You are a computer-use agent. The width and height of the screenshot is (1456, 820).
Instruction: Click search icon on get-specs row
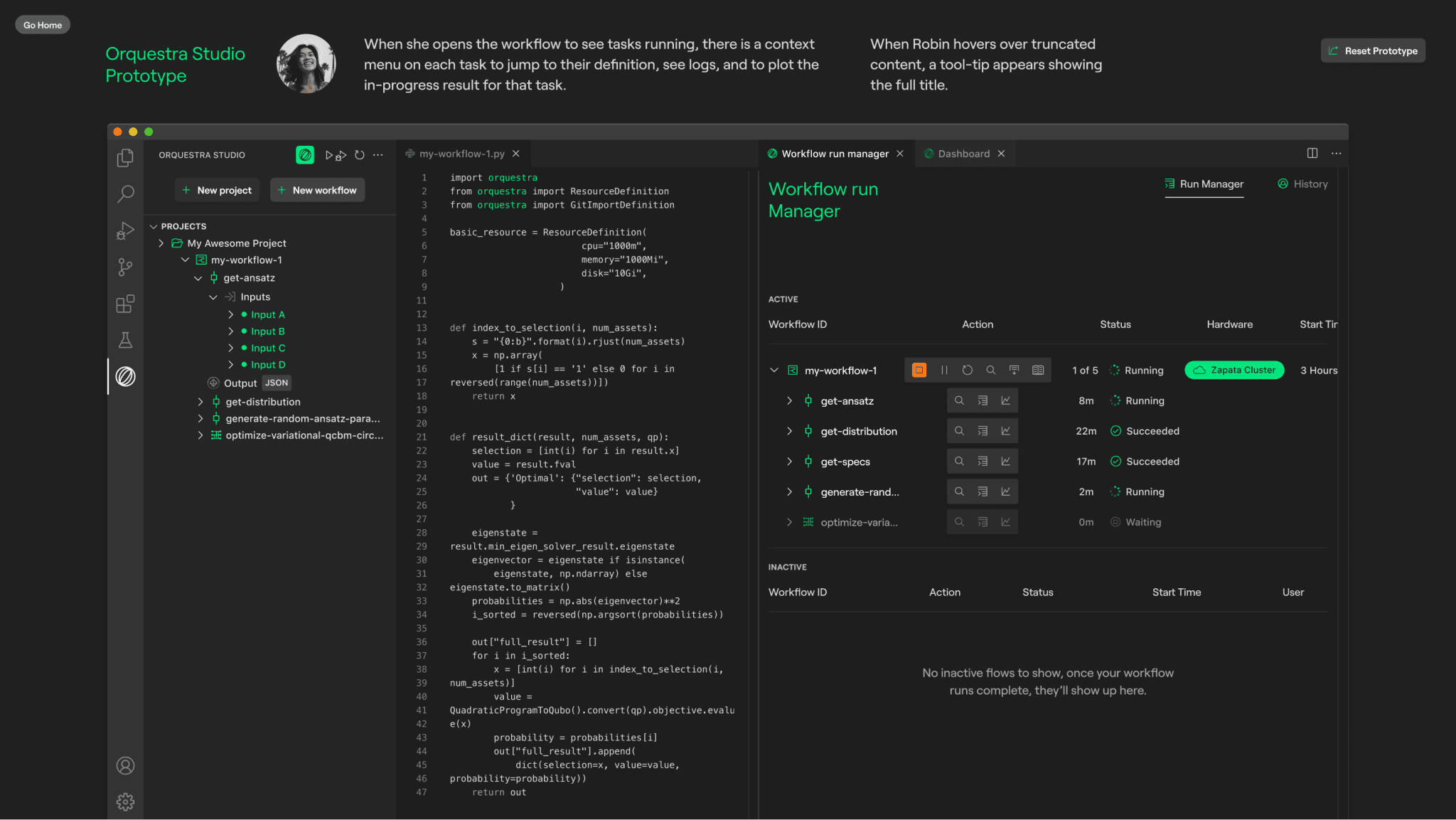tap(959, 461)
